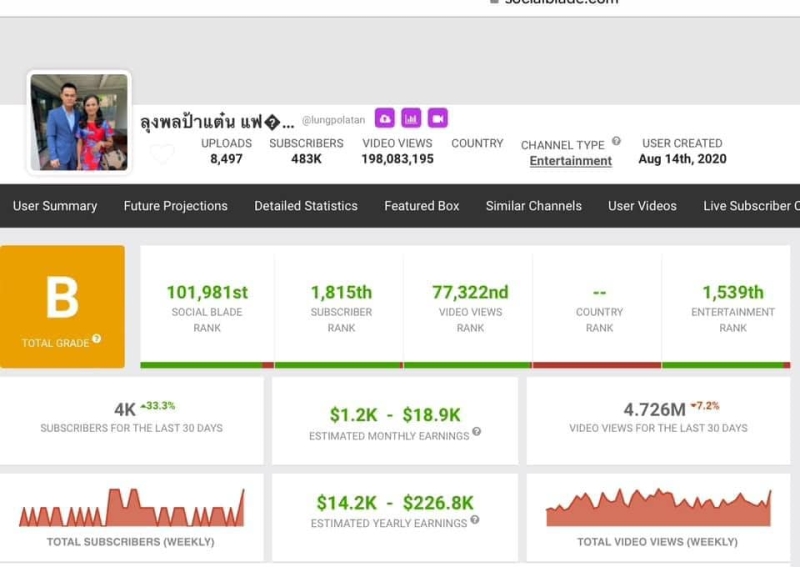The width and height of the screenshot is (800, 567).
Task: Click the $1.2K - $18.9K monthly earnings
Action: coord(395,415)
